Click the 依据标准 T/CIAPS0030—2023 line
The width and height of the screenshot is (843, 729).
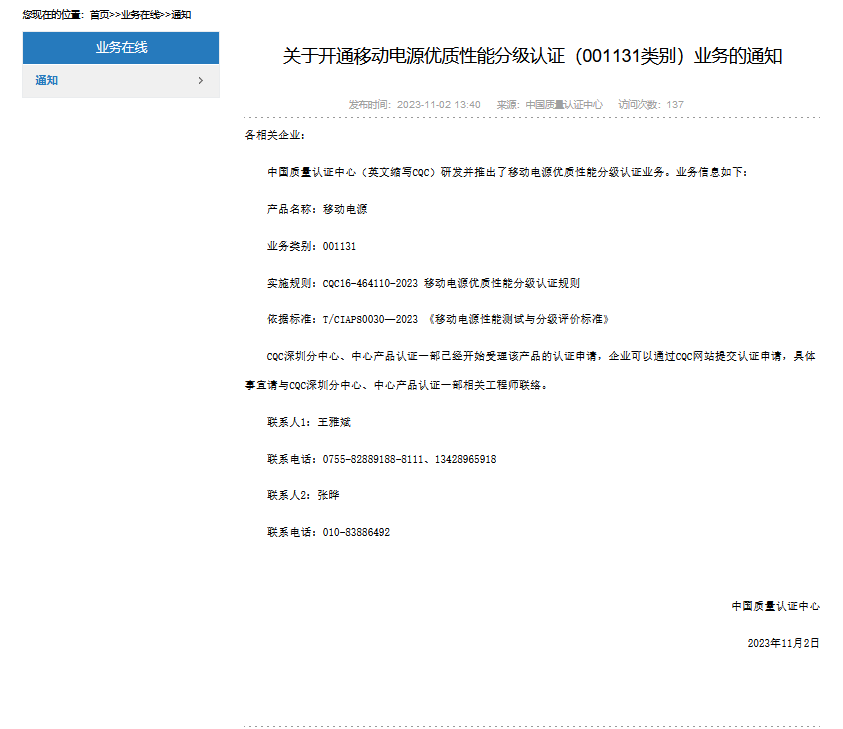437,319
